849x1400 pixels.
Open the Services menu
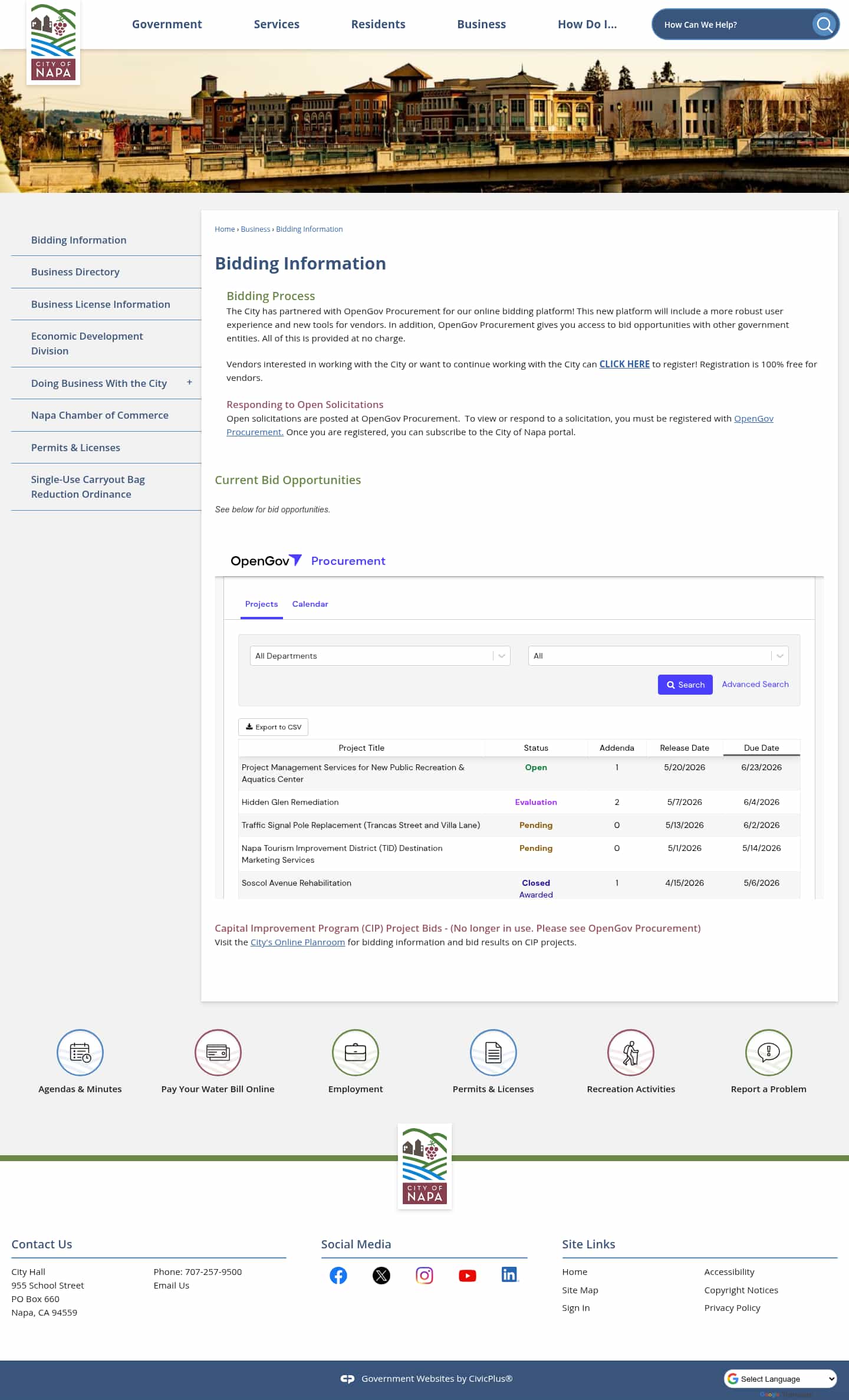point(277,24)
